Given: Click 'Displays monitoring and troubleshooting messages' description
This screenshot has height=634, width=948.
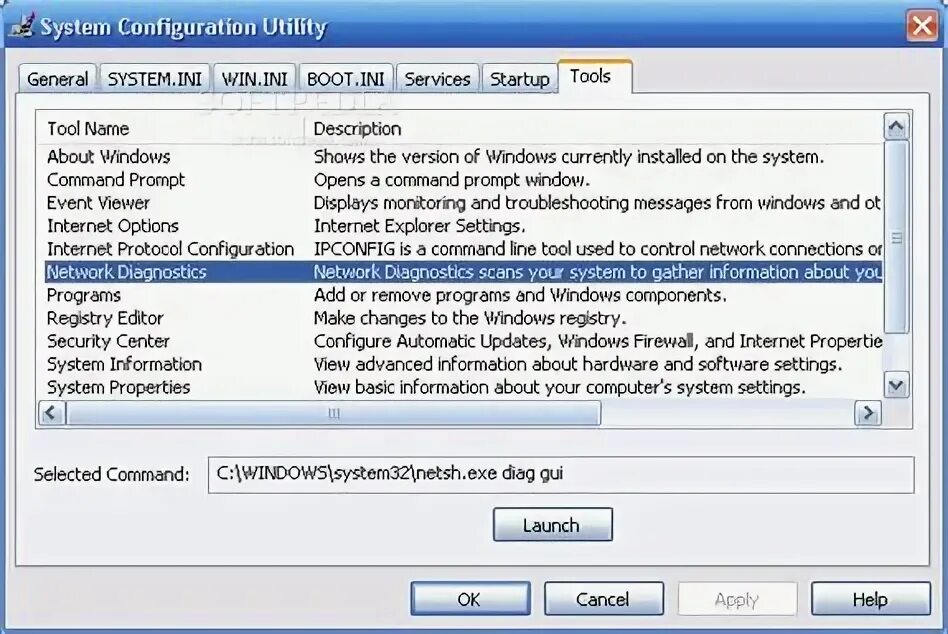Looking at the screenshot, I should pos(597,203).
